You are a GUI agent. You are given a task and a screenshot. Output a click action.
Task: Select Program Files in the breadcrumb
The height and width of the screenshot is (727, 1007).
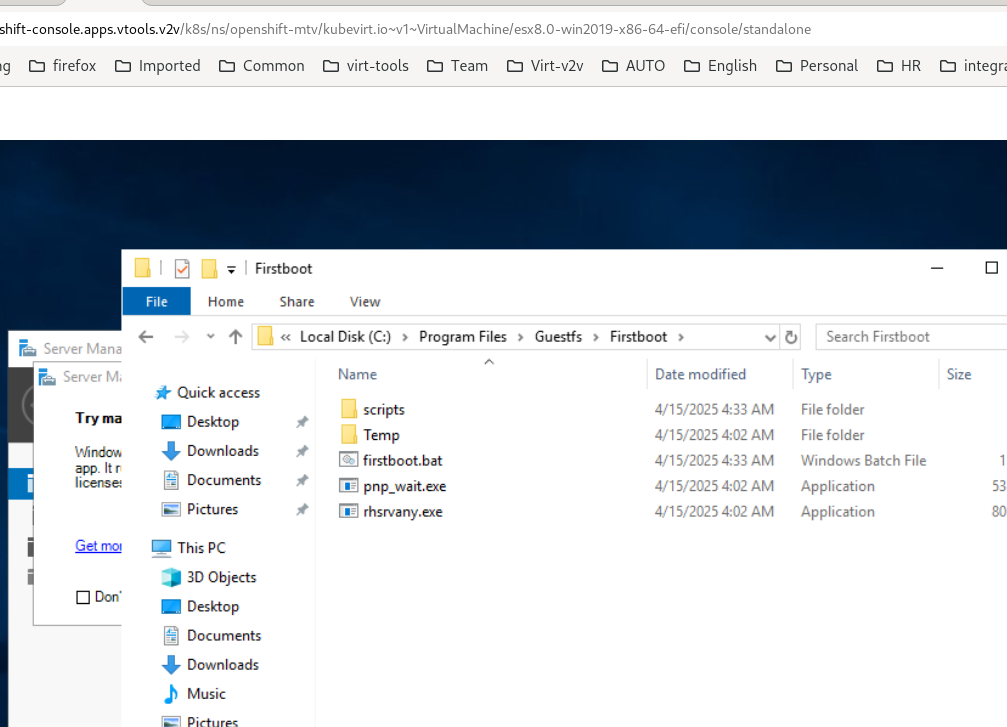pyautogui.click(x=462, y=337)
